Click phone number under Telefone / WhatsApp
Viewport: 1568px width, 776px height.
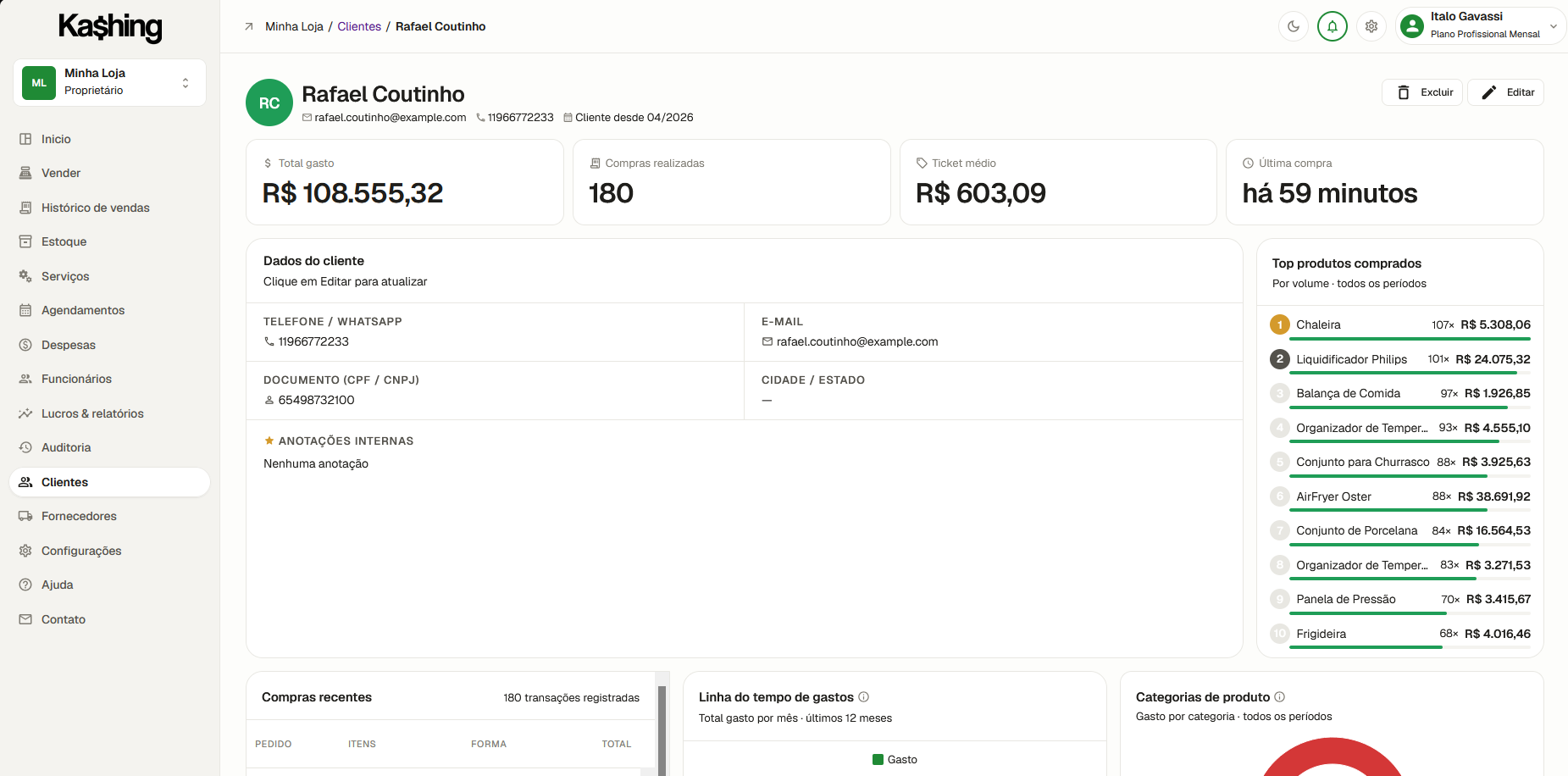[313, 341]
